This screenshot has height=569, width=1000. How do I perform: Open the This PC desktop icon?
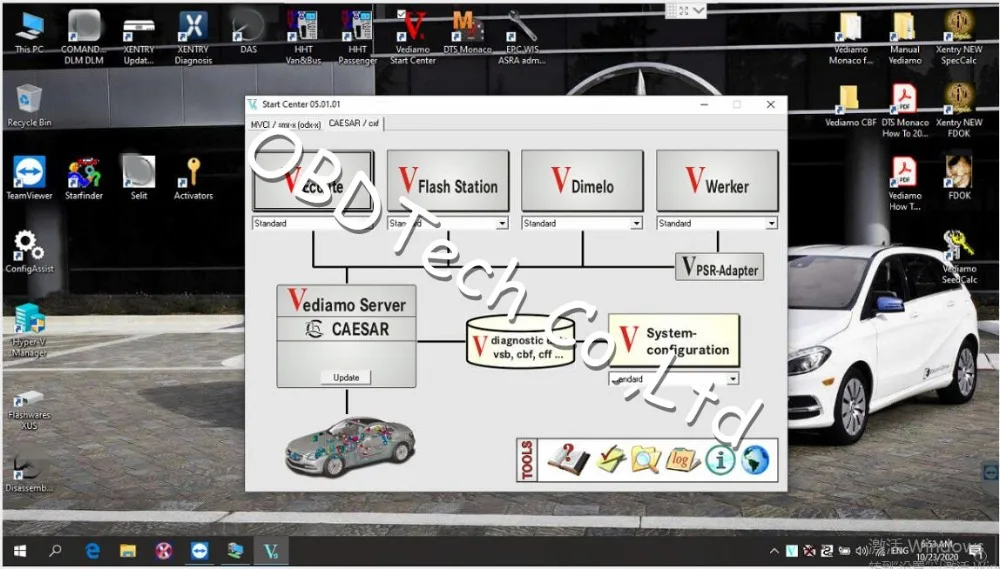pyautogui.click(x=29, y=32)
